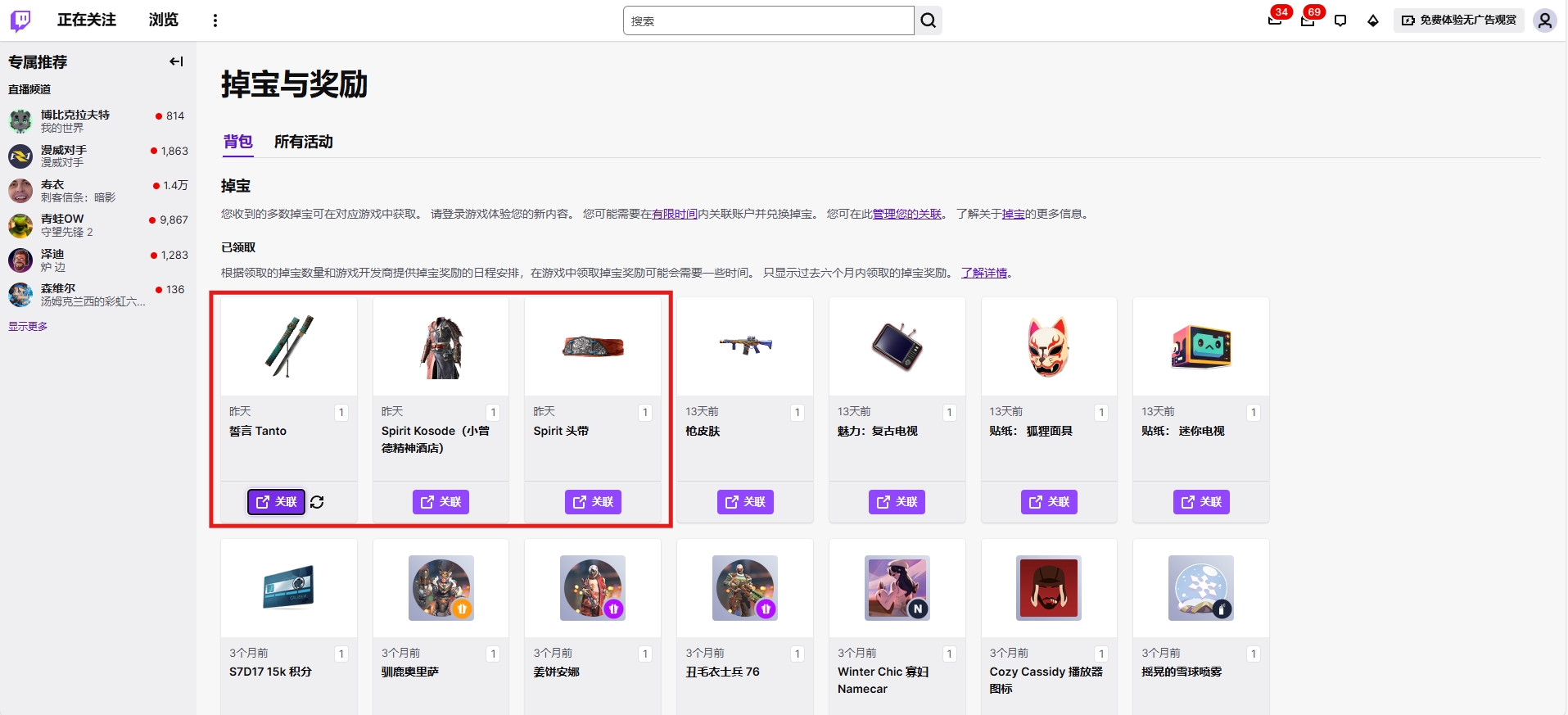Screen dimensions: 1568x715
Task: Click the Spirit 头带 headband image
Action: tap(593, 346)
